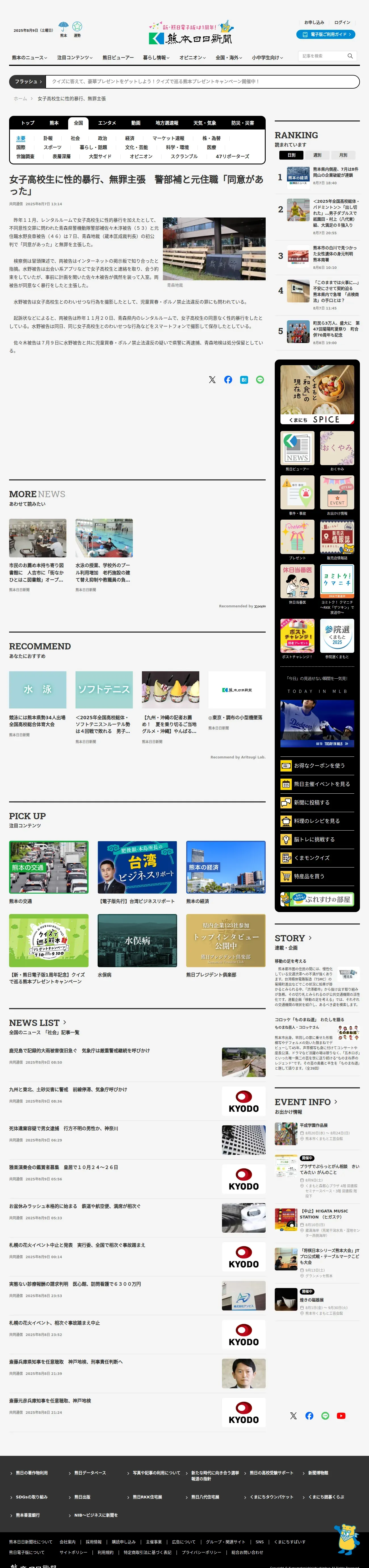Expand the 全国・海外 menu
This screenshot has width=369, height=1568.
[x=229, y=57]
